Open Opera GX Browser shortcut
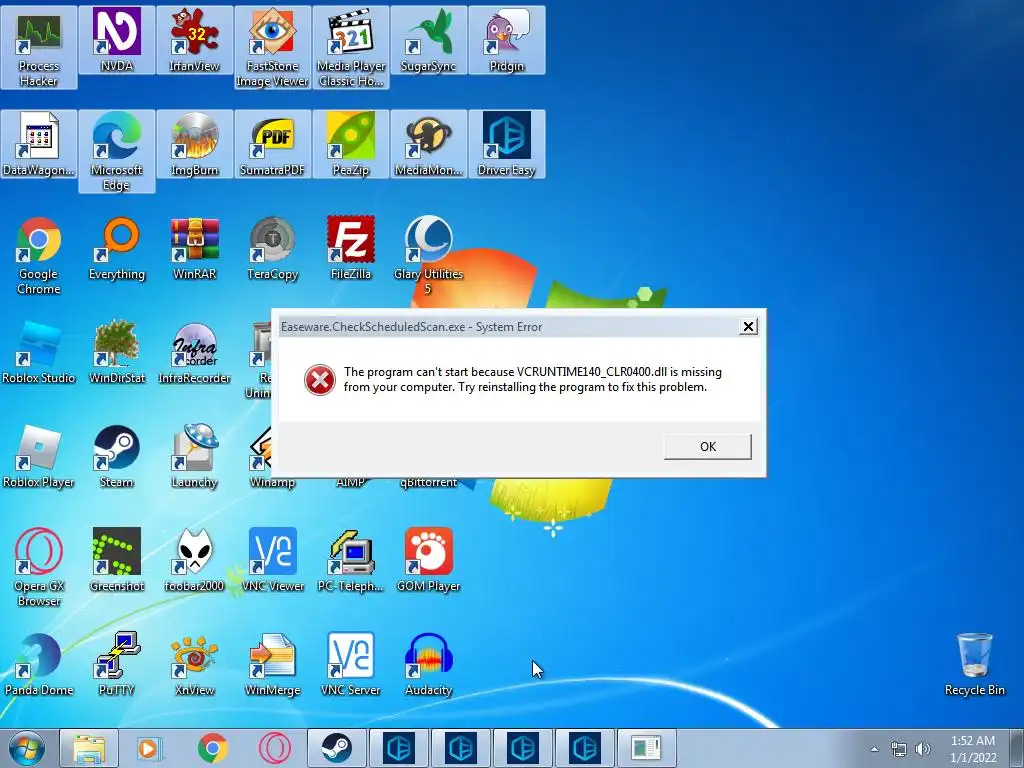This screenshot has height=768, width=1024. pos(39,568)
